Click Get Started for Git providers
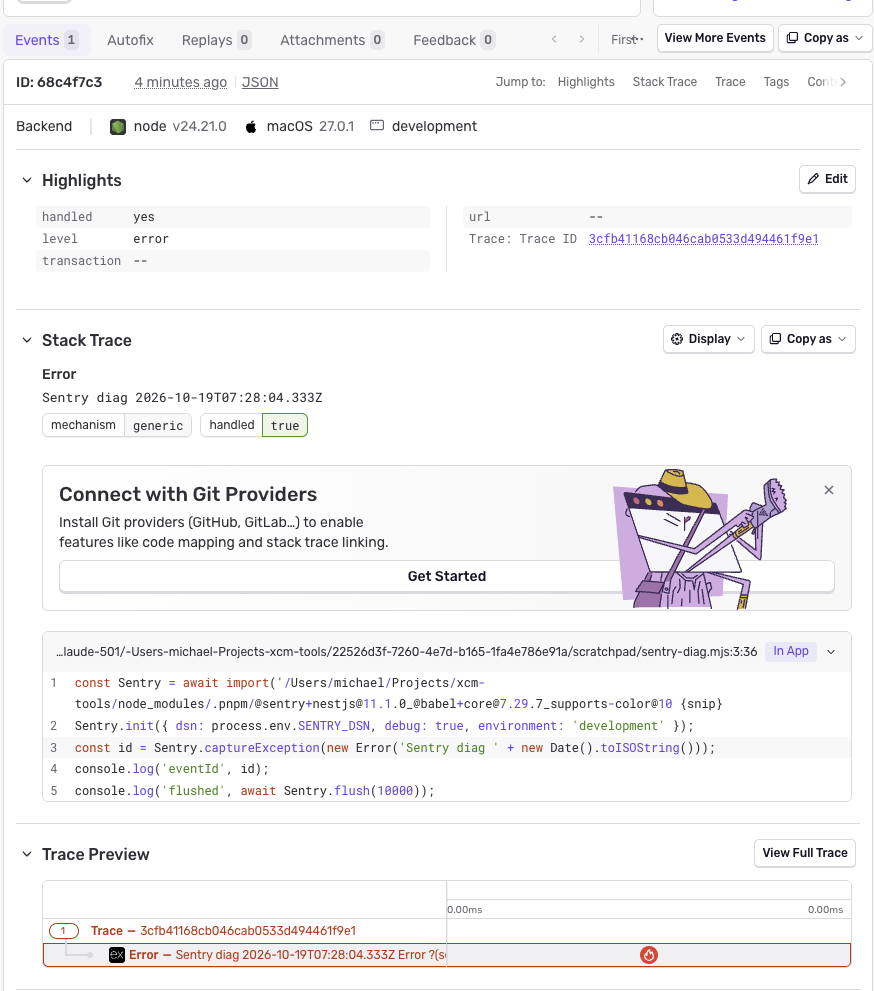 pyautogui.click(x=447, y=576)
